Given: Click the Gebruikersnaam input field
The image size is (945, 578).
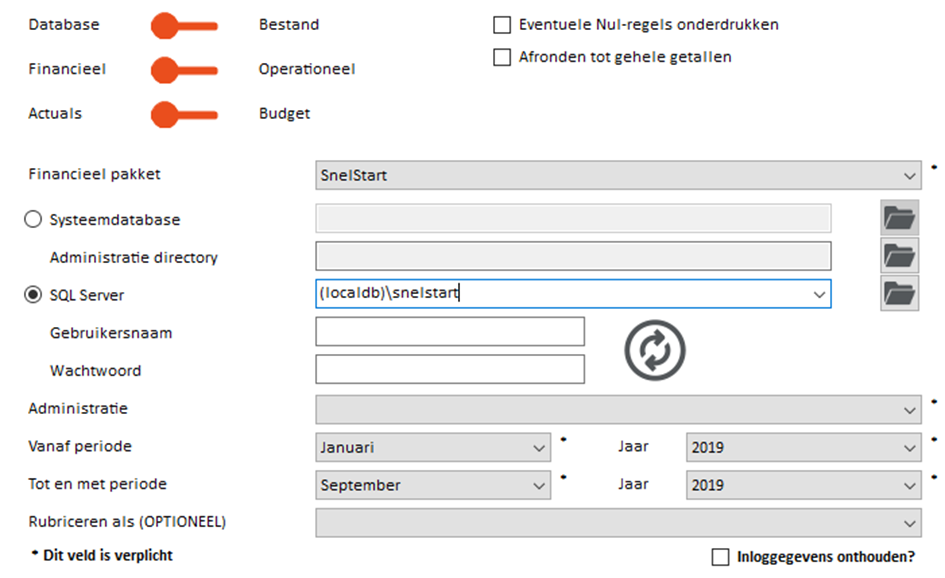Looking at the screenshot, I should coord(450,331).
